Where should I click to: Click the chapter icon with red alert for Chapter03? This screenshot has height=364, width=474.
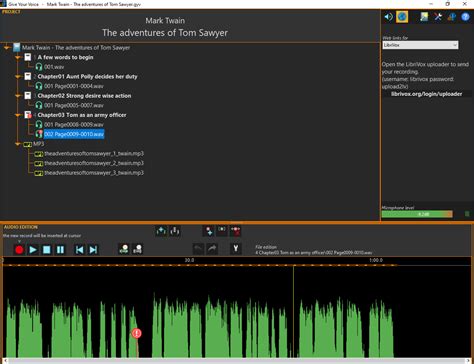(x=28, y=115)
